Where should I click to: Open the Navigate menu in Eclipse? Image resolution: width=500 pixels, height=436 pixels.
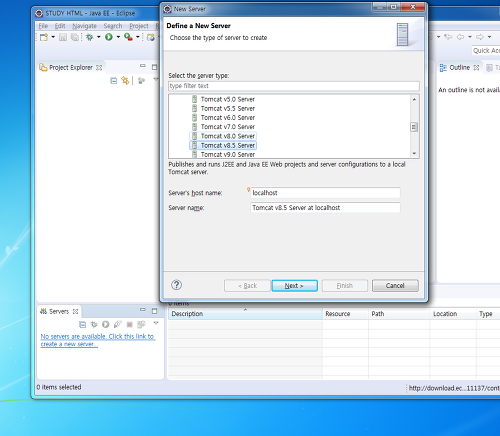click(84, 26)
